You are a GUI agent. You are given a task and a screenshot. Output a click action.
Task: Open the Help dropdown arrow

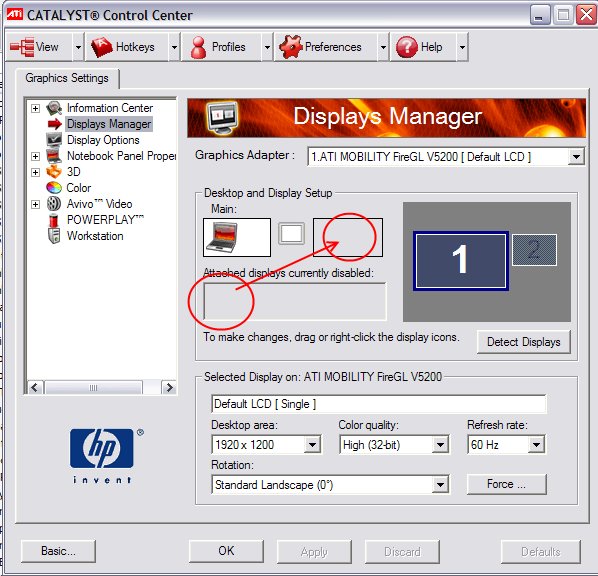pyautogui.click(x=462, y=47)
